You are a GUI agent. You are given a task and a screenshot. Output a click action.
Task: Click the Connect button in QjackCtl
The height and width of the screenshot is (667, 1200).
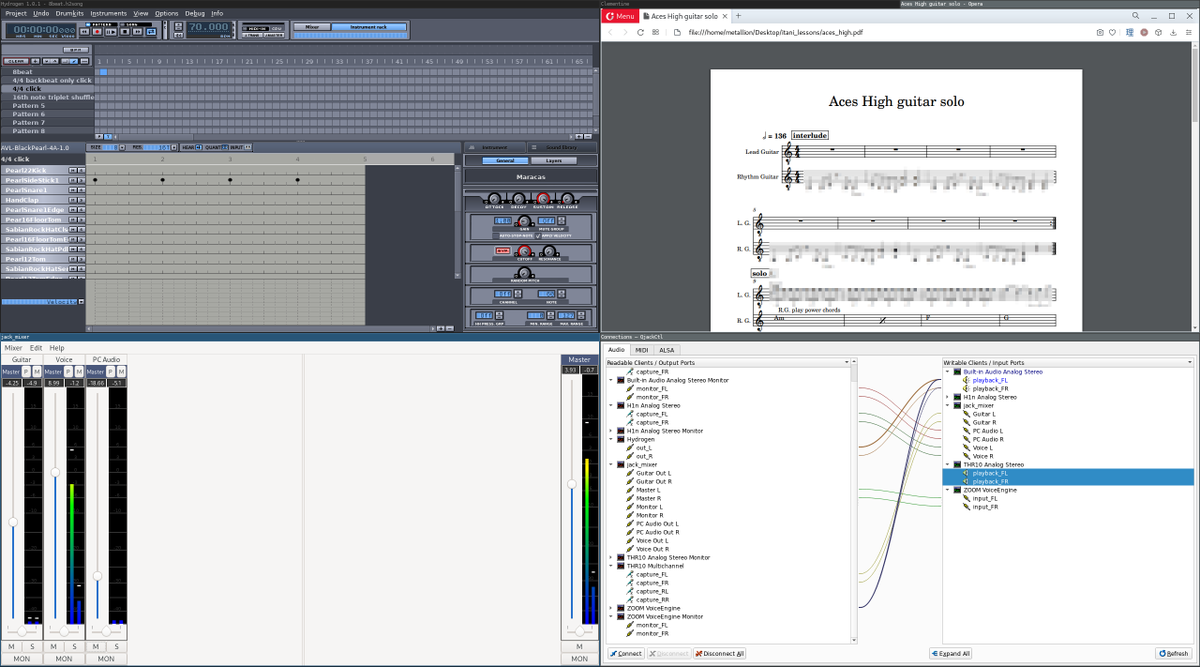[626, 653]
